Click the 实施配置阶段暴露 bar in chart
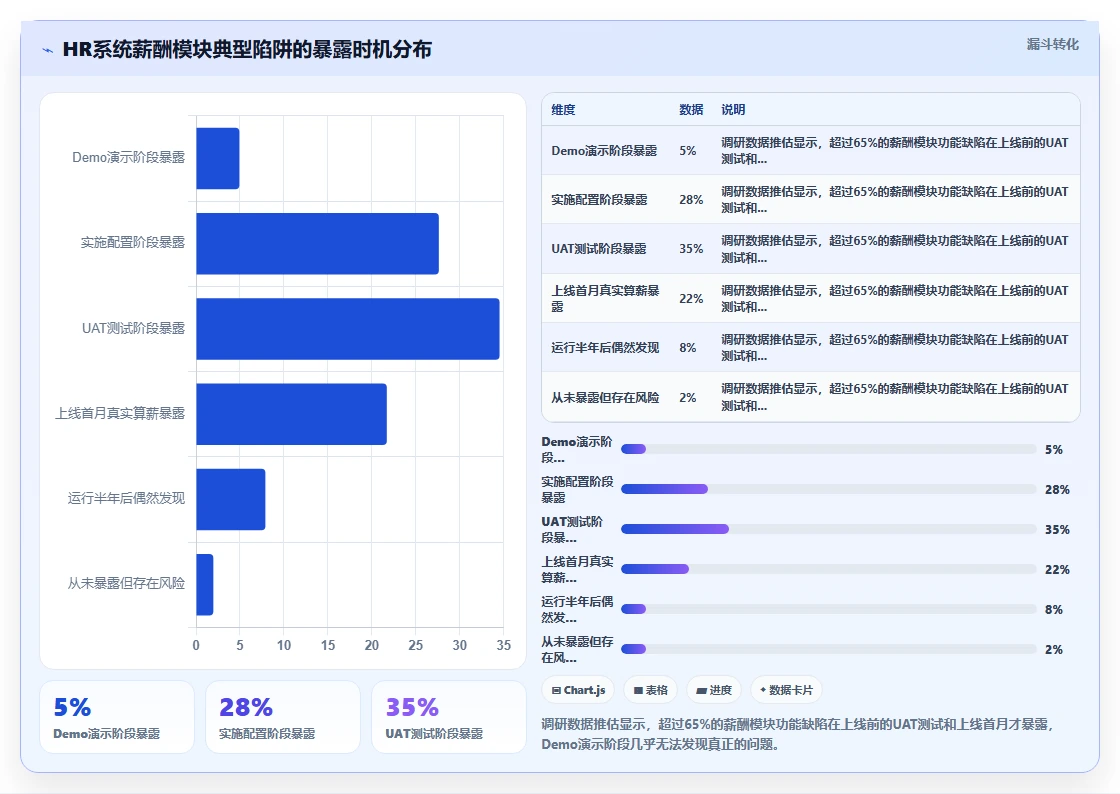The image size is (1120, 794). pos(318,243)
